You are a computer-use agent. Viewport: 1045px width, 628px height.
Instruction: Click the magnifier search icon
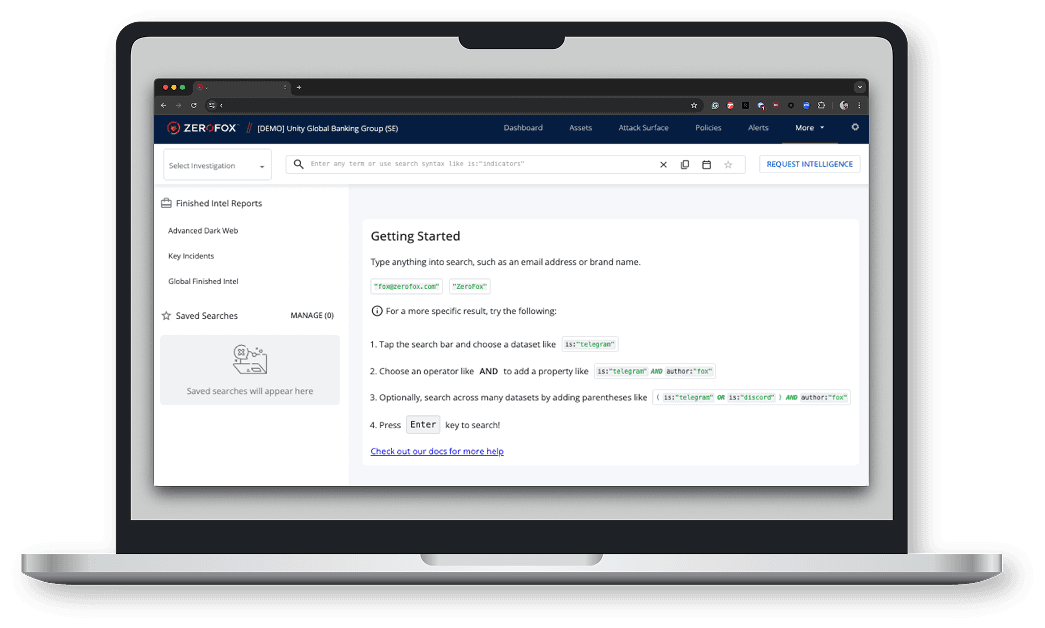pyautogui.click(x=298, y=164)
